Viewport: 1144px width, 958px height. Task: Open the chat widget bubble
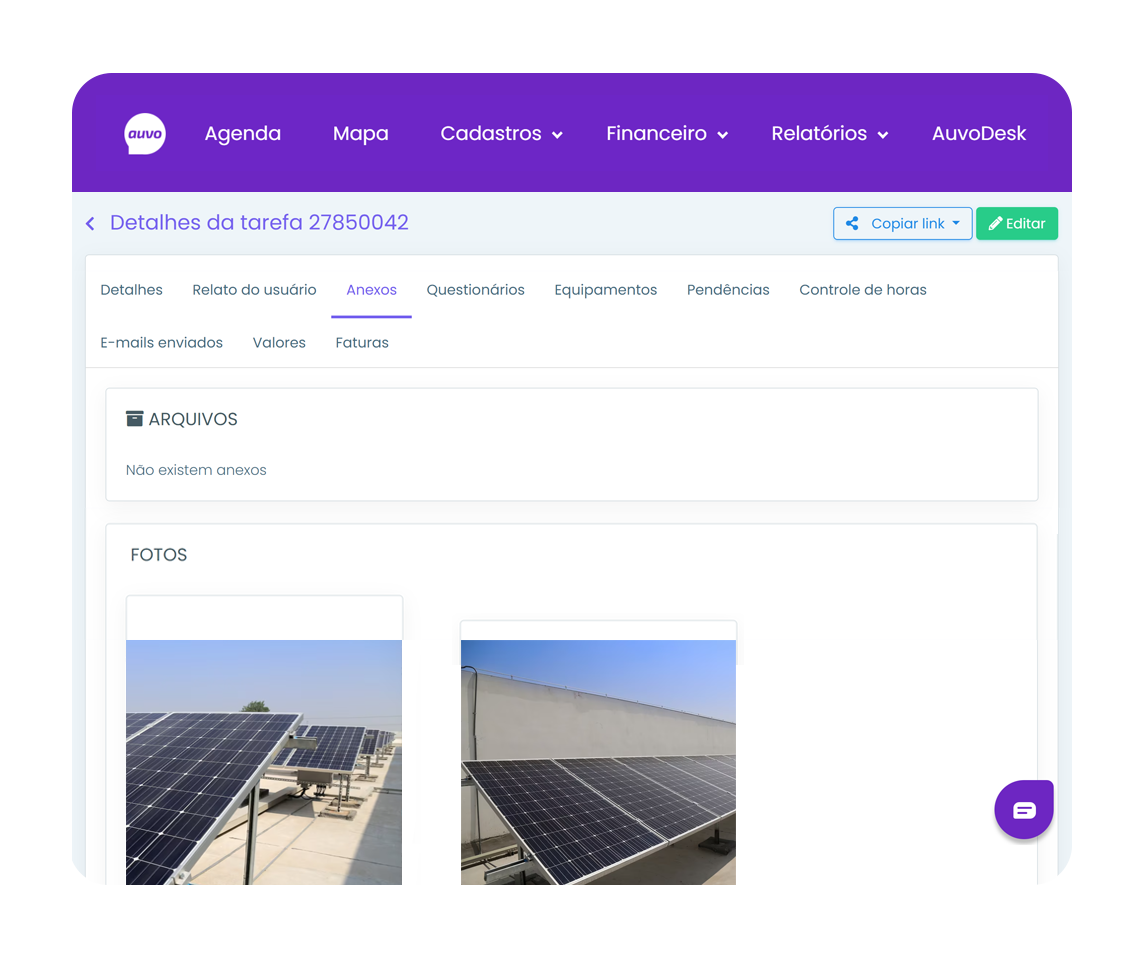[1024, 809]
